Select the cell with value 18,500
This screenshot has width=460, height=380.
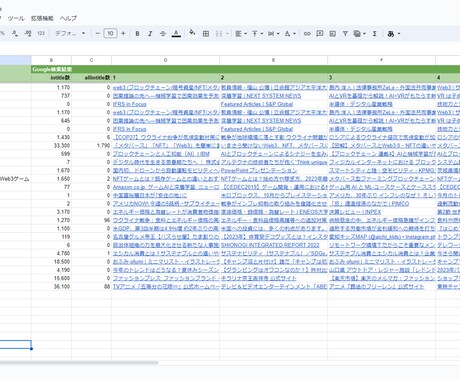[51, 262]
